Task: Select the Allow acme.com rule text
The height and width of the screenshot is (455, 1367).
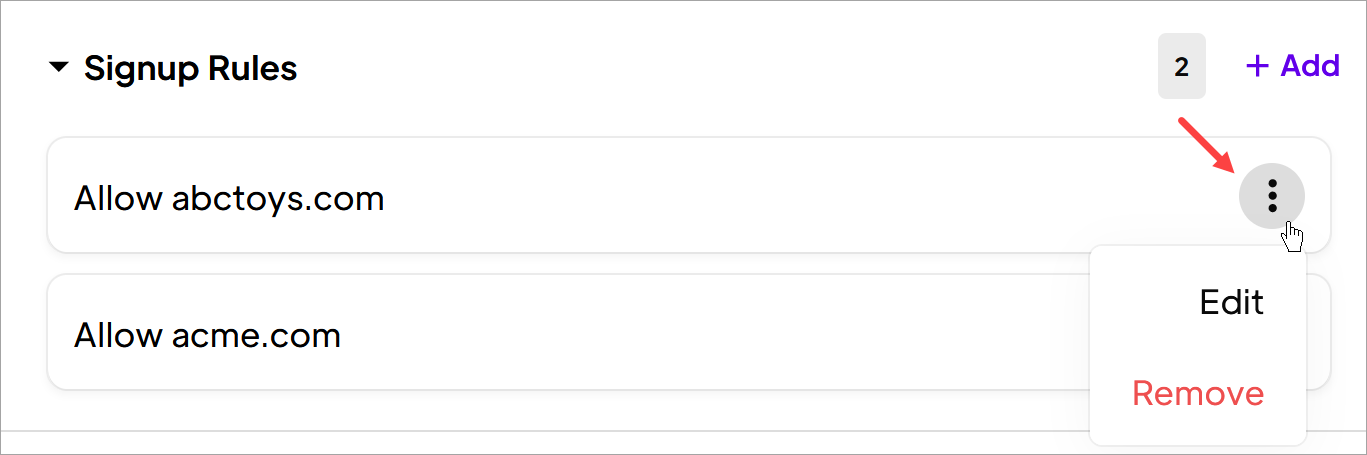Action: click(x=207, y=335)
